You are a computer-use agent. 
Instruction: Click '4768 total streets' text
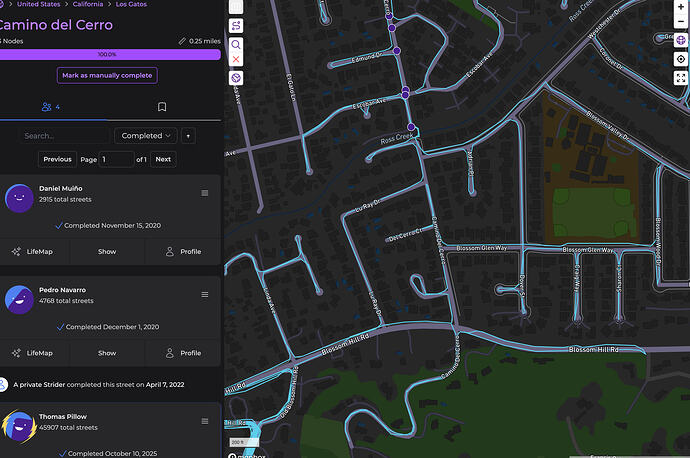66,301
